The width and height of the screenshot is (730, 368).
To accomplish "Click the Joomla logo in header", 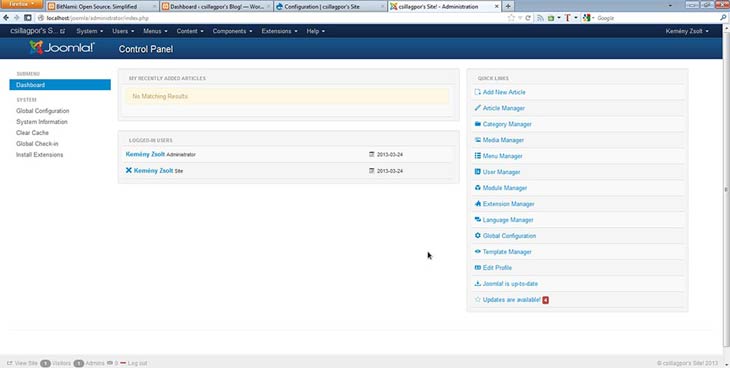I will tap(62, 48).
